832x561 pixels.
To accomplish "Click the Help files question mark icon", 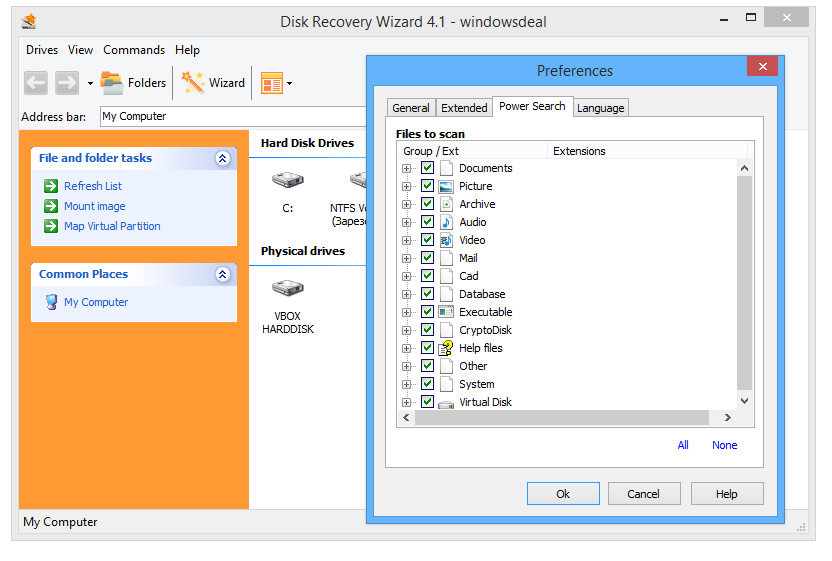I will coord(446,348).
